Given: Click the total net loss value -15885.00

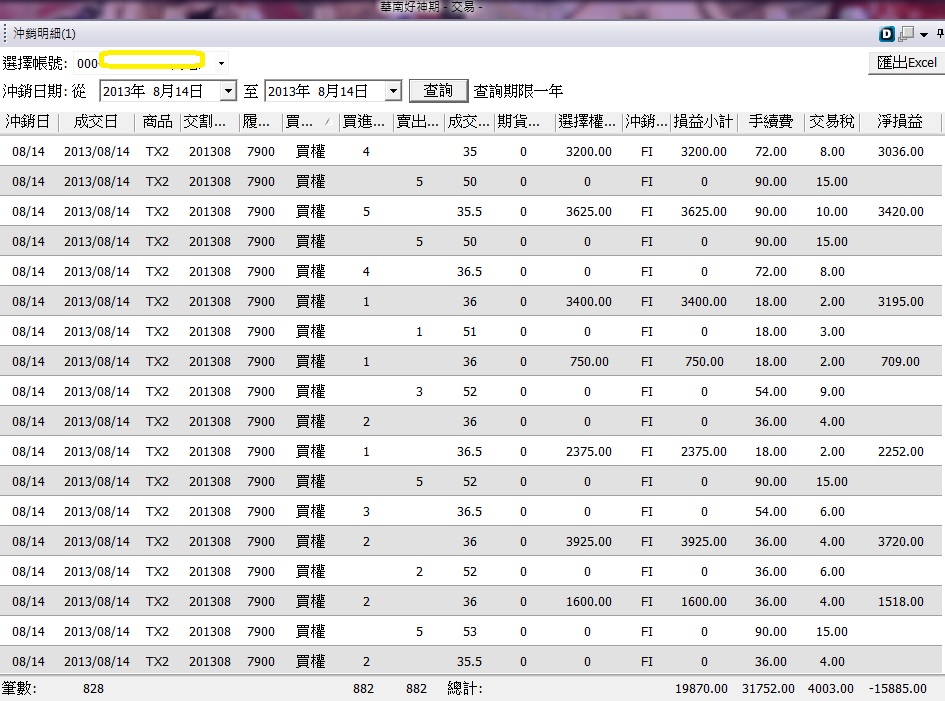Looking at the screenshot, I should click(897, 688).
